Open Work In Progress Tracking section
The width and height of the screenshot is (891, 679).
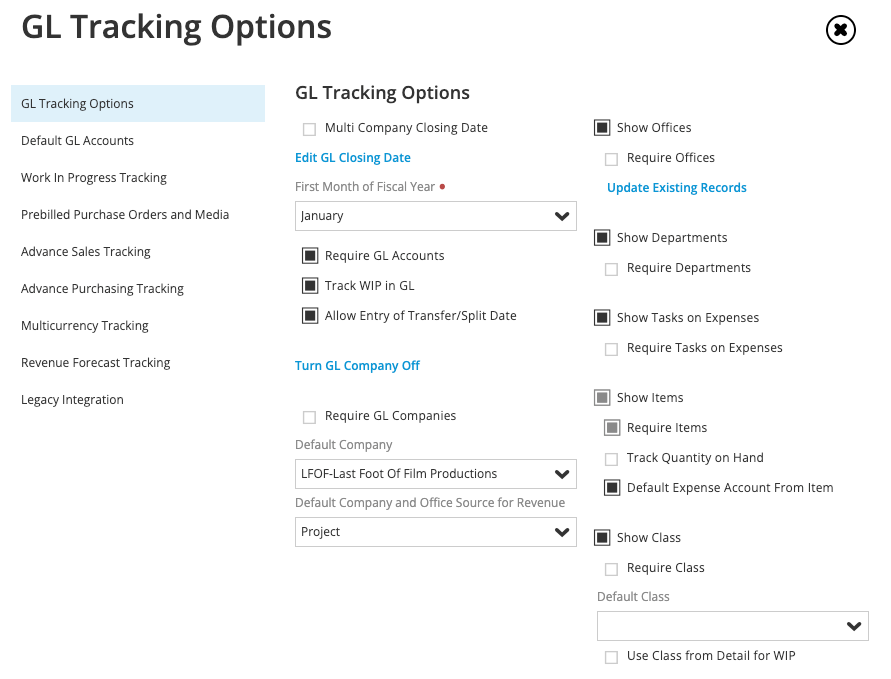tap(94, 178)
